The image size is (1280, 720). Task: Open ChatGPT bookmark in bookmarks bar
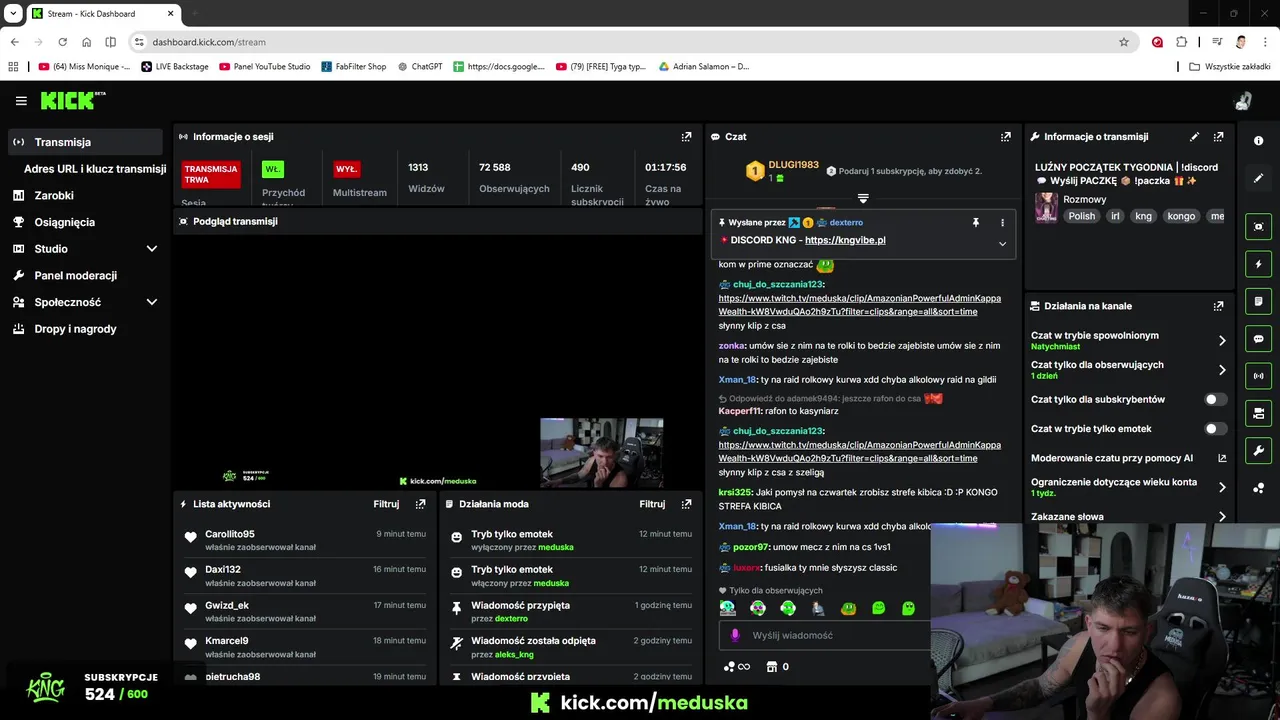click(420, 67)
